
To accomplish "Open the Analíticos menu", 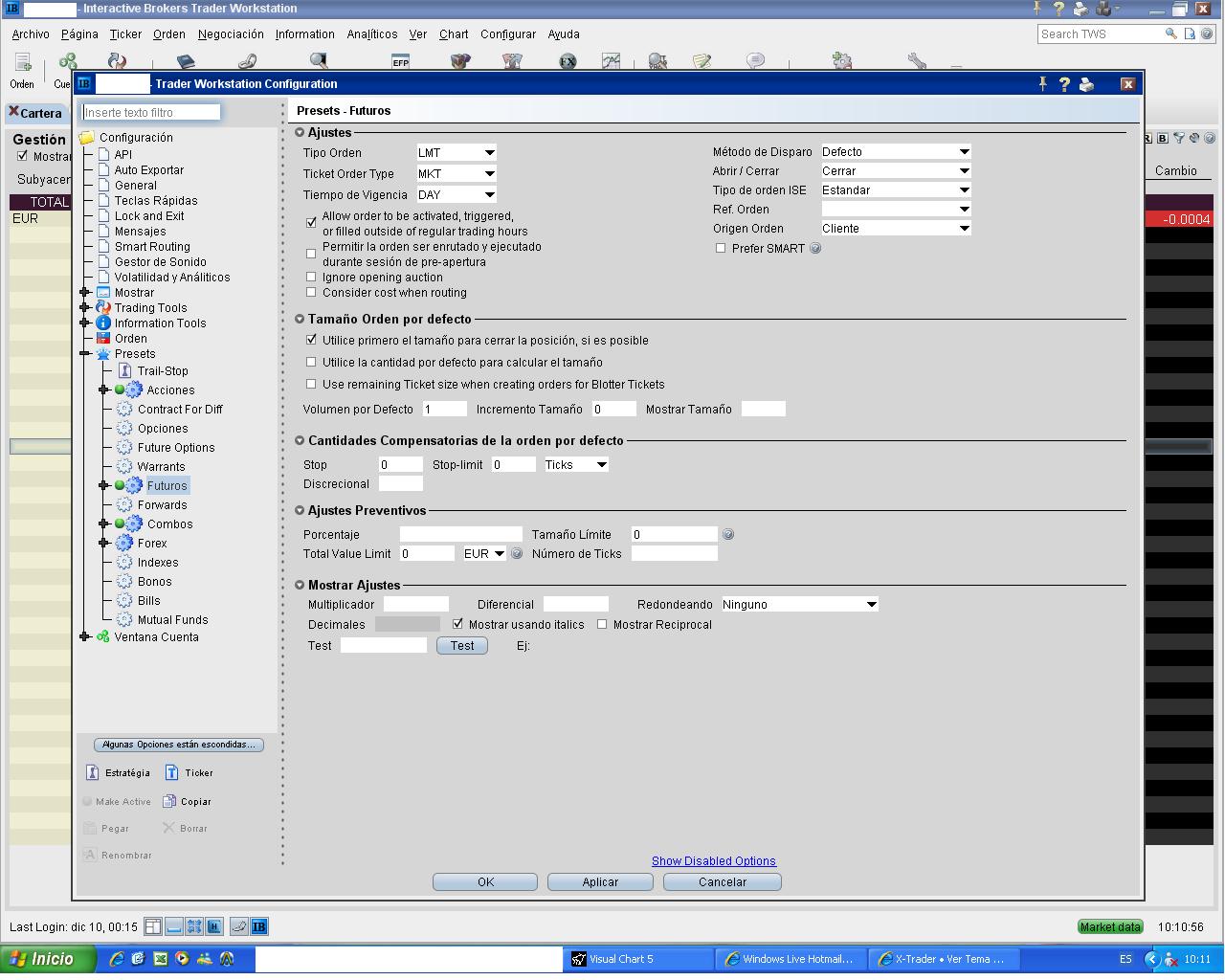I will pyautogui.click(x=371, y=33).
